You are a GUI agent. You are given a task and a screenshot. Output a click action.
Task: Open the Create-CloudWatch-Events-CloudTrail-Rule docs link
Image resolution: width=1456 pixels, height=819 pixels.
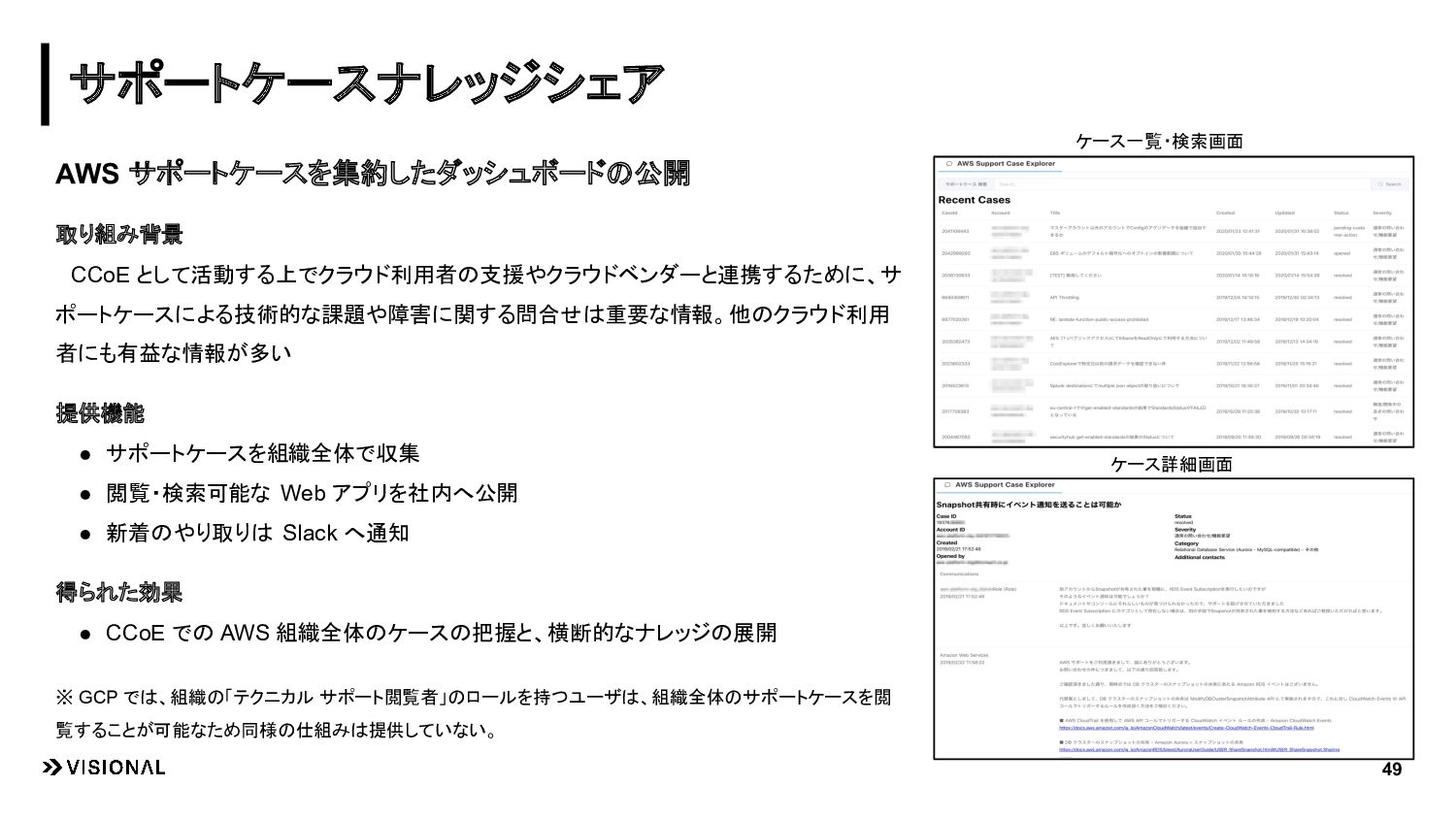1186,728
